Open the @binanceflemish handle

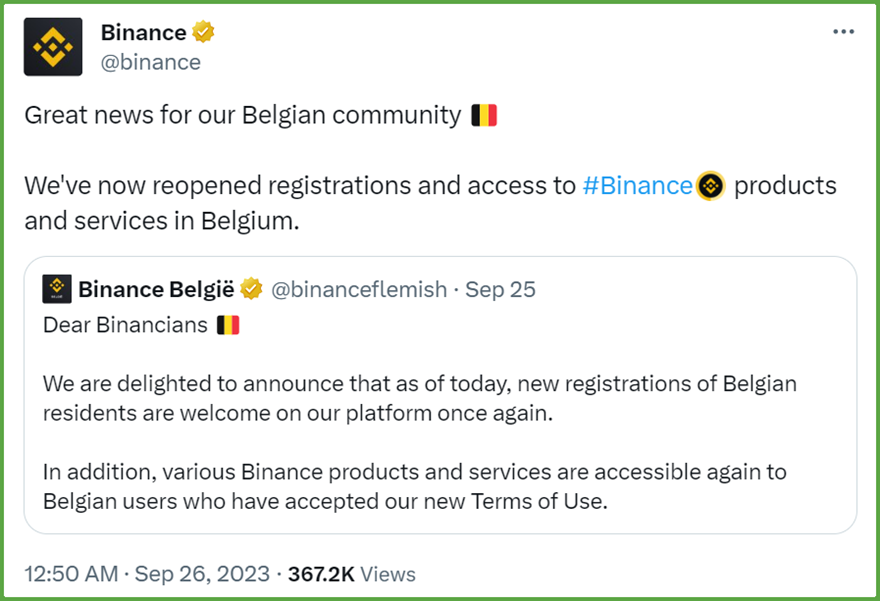(x=359, y=290)
